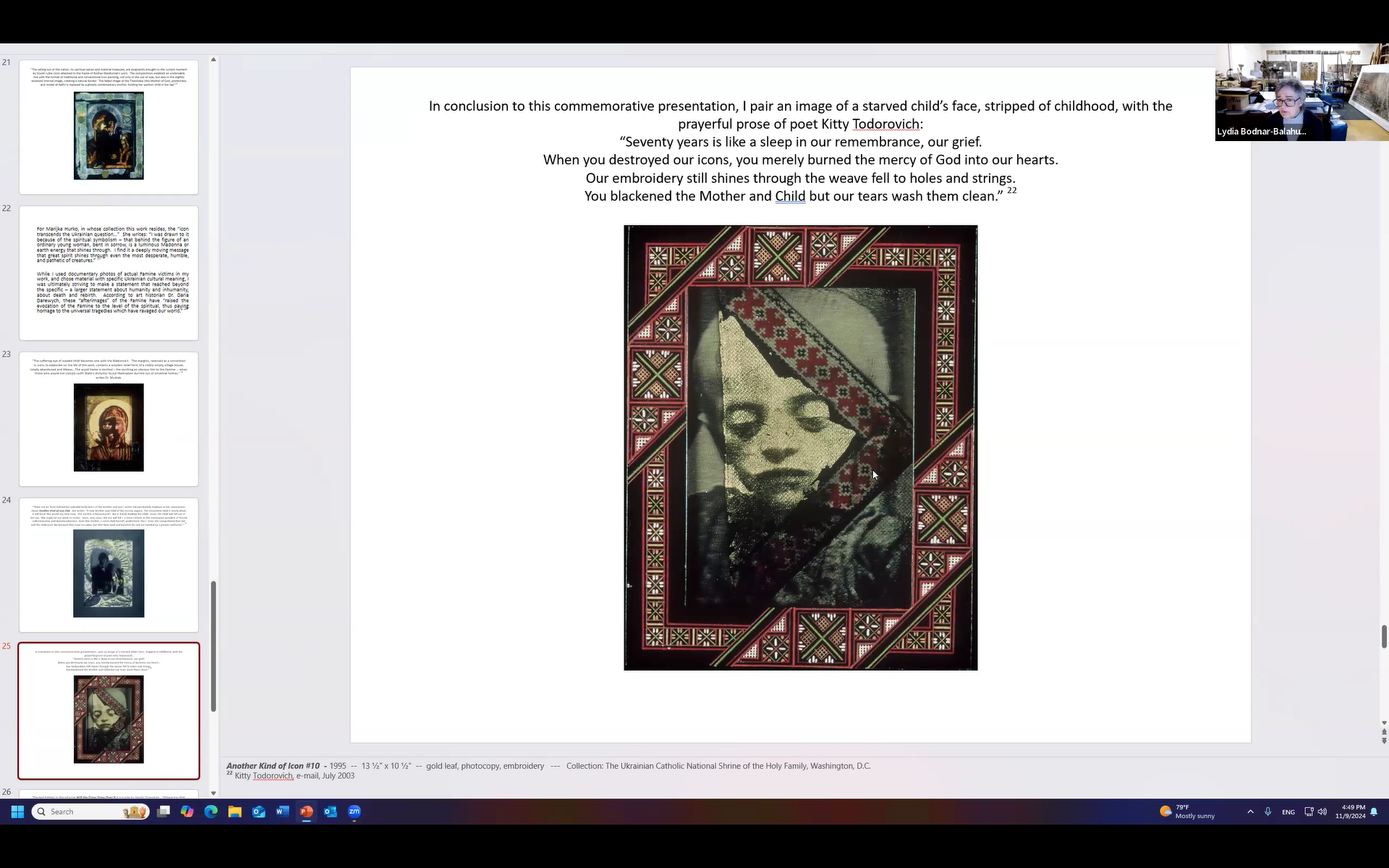Click the microphone tray icon
Screen dimensions: 1389x868
coord(1268,812)
